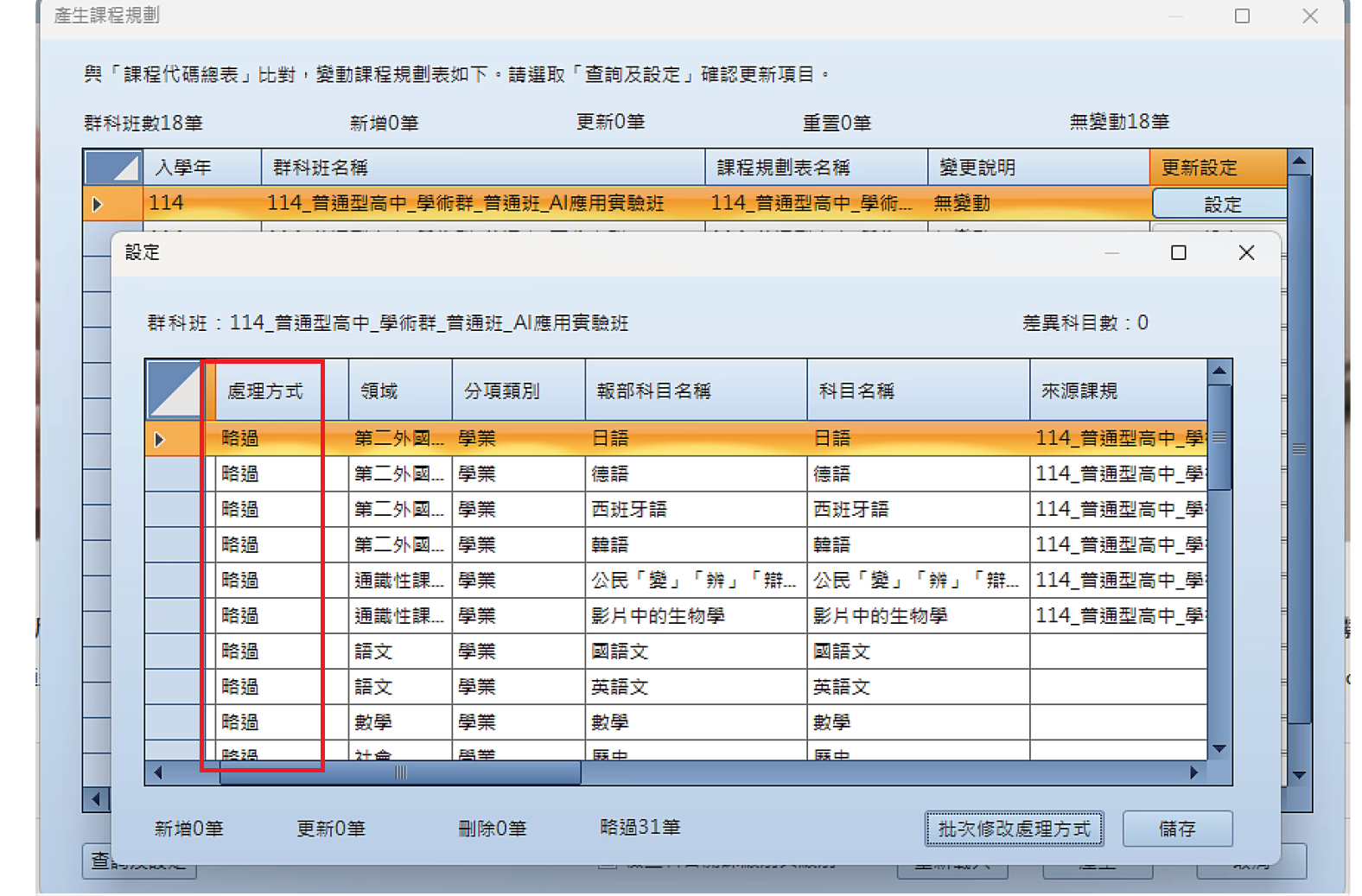
Task: Click row selector arrow for the 114 row
Action: [98, 204]
